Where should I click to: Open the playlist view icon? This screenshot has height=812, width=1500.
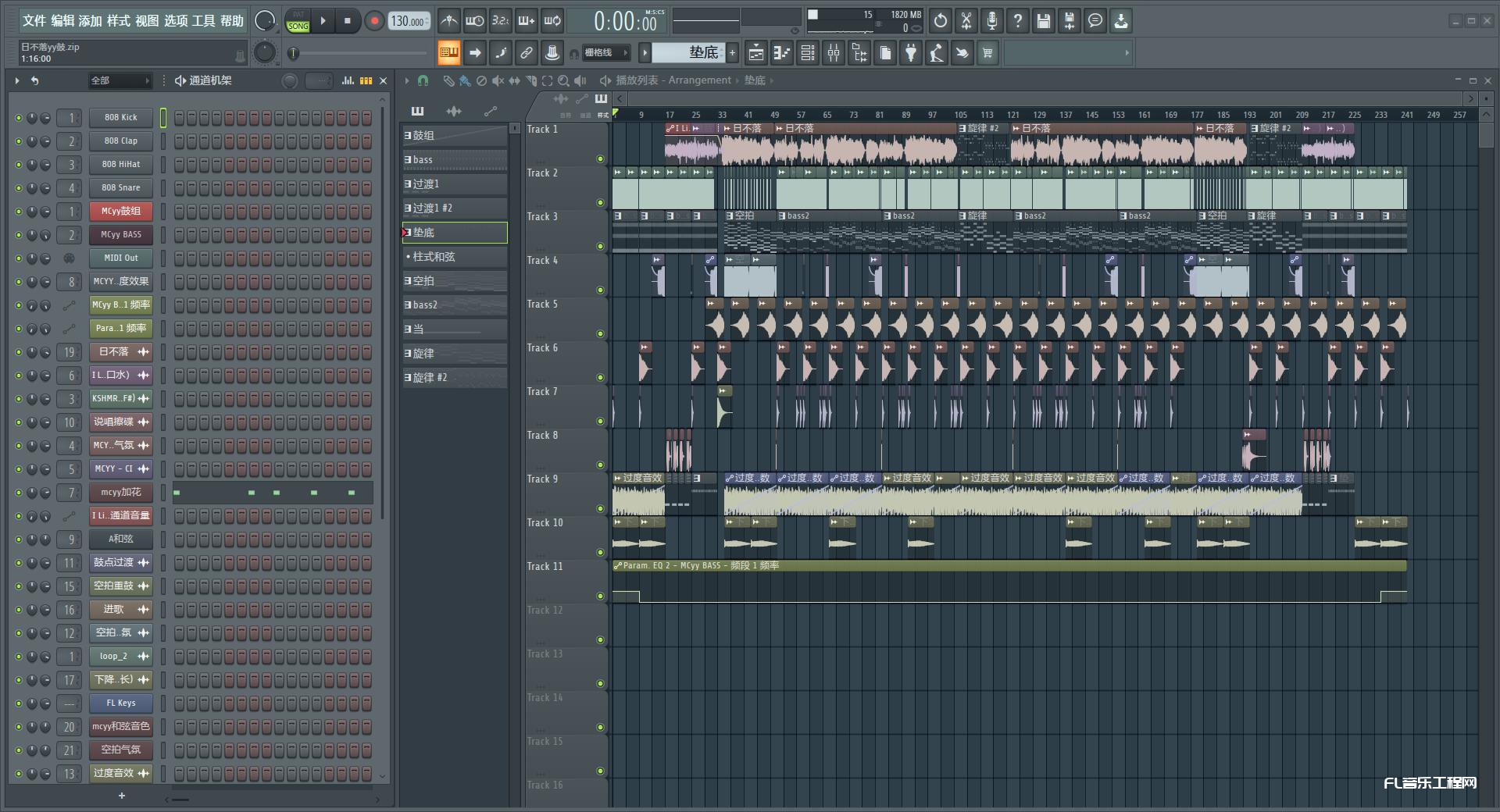tap(755, 53)
